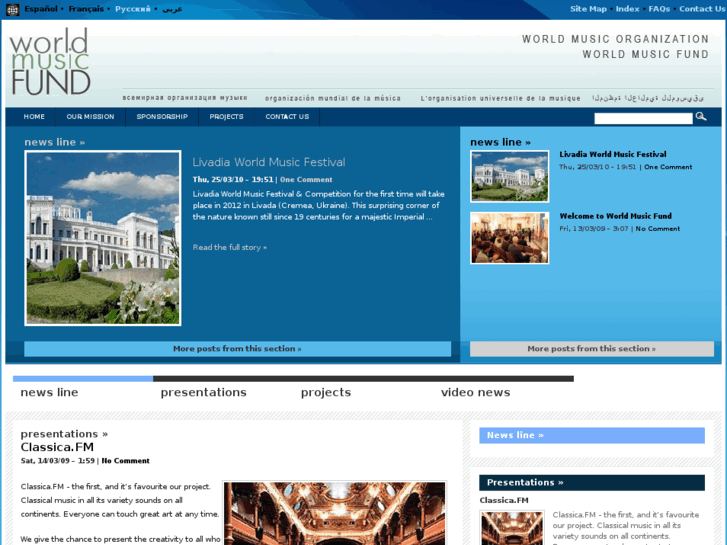Screen dimensions: 727x545
Task: Select the presentations tab
Action: pyautogui.click(x=204, y=392)
